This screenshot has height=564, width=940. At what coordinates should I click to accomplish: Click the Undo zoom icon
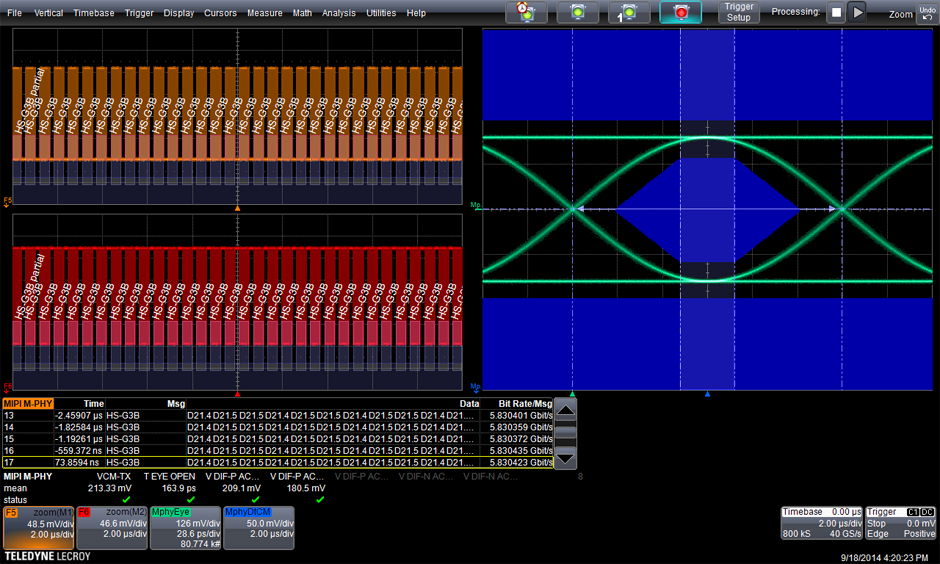(927, 12)
